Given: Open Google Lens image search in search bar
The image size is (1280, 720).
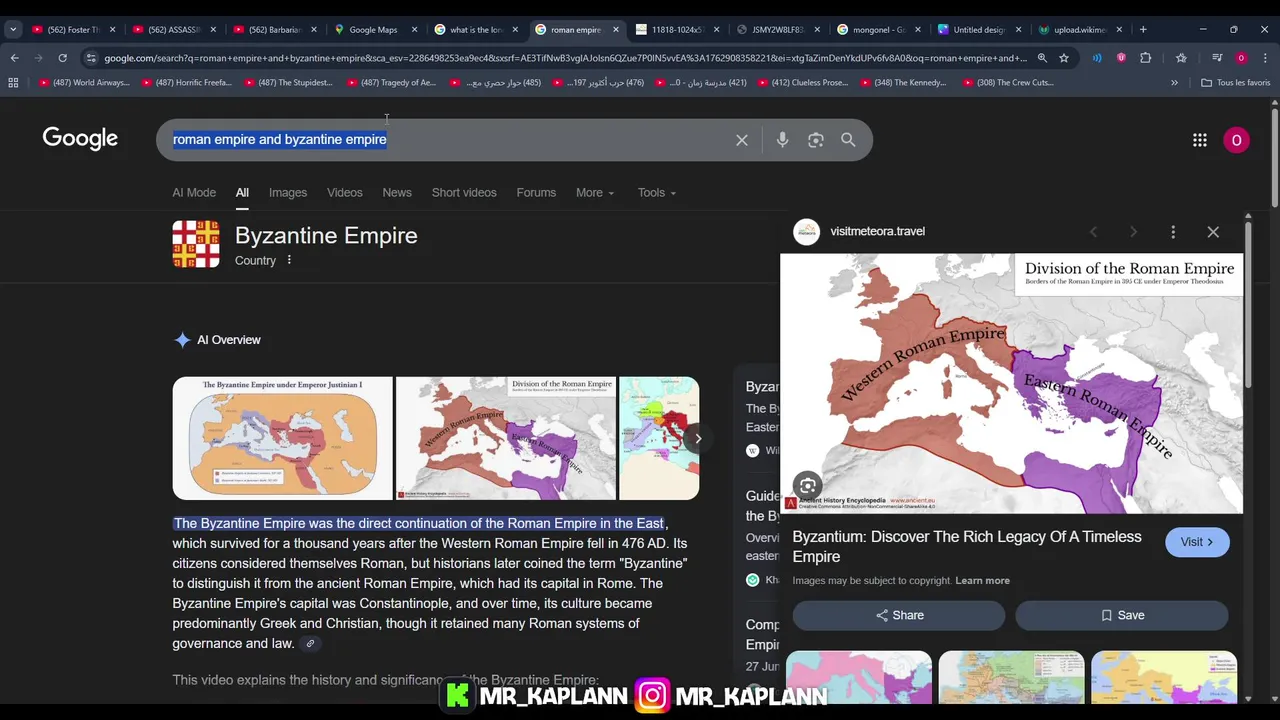Looking at the screenshot, I should click(816, 140).
